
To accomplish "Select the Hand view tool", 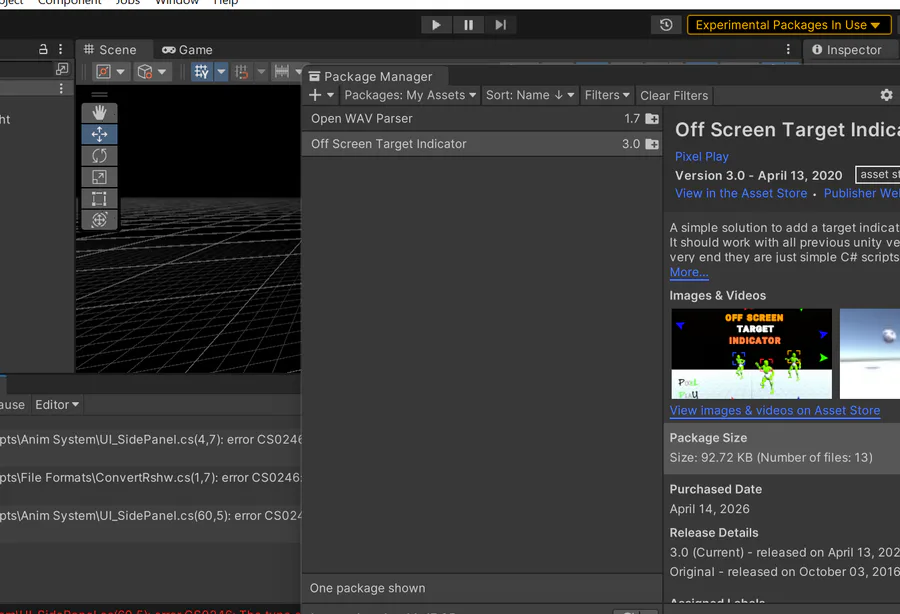I will pos(99,112).
